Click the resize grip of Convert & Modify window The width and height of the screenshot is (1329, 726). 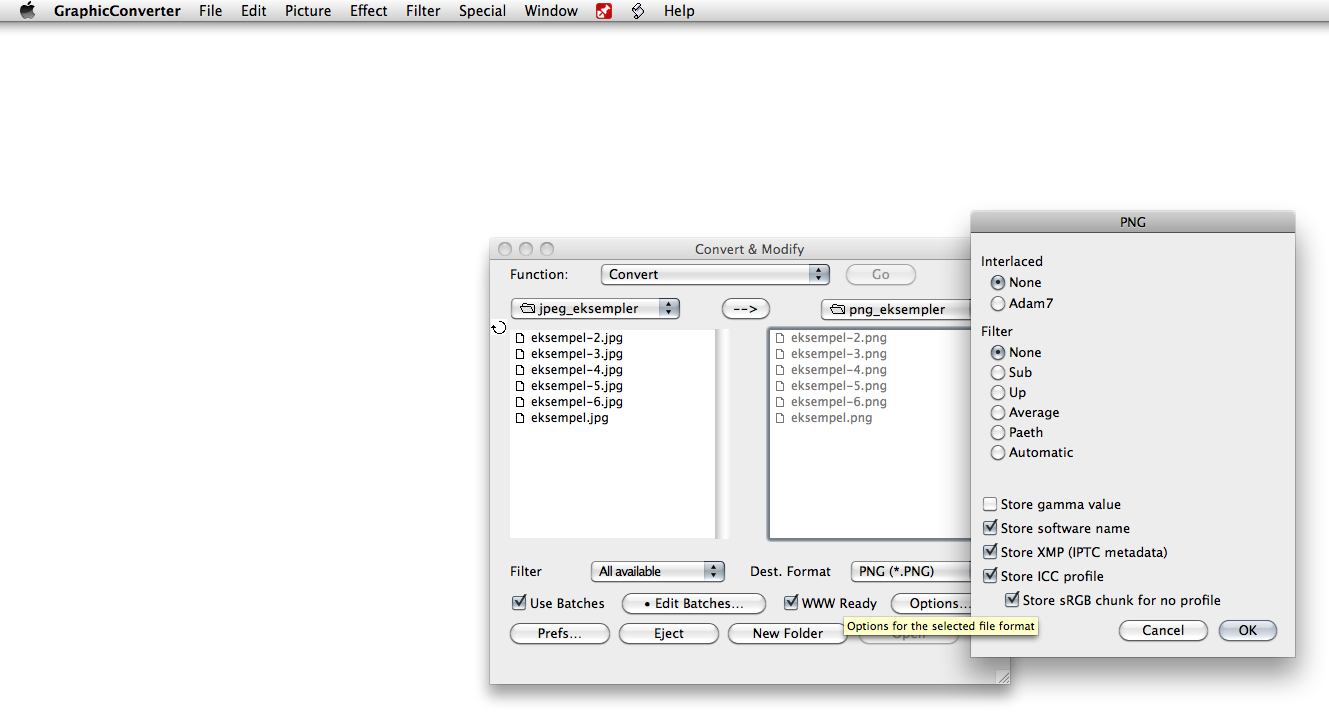(1002, 677)
